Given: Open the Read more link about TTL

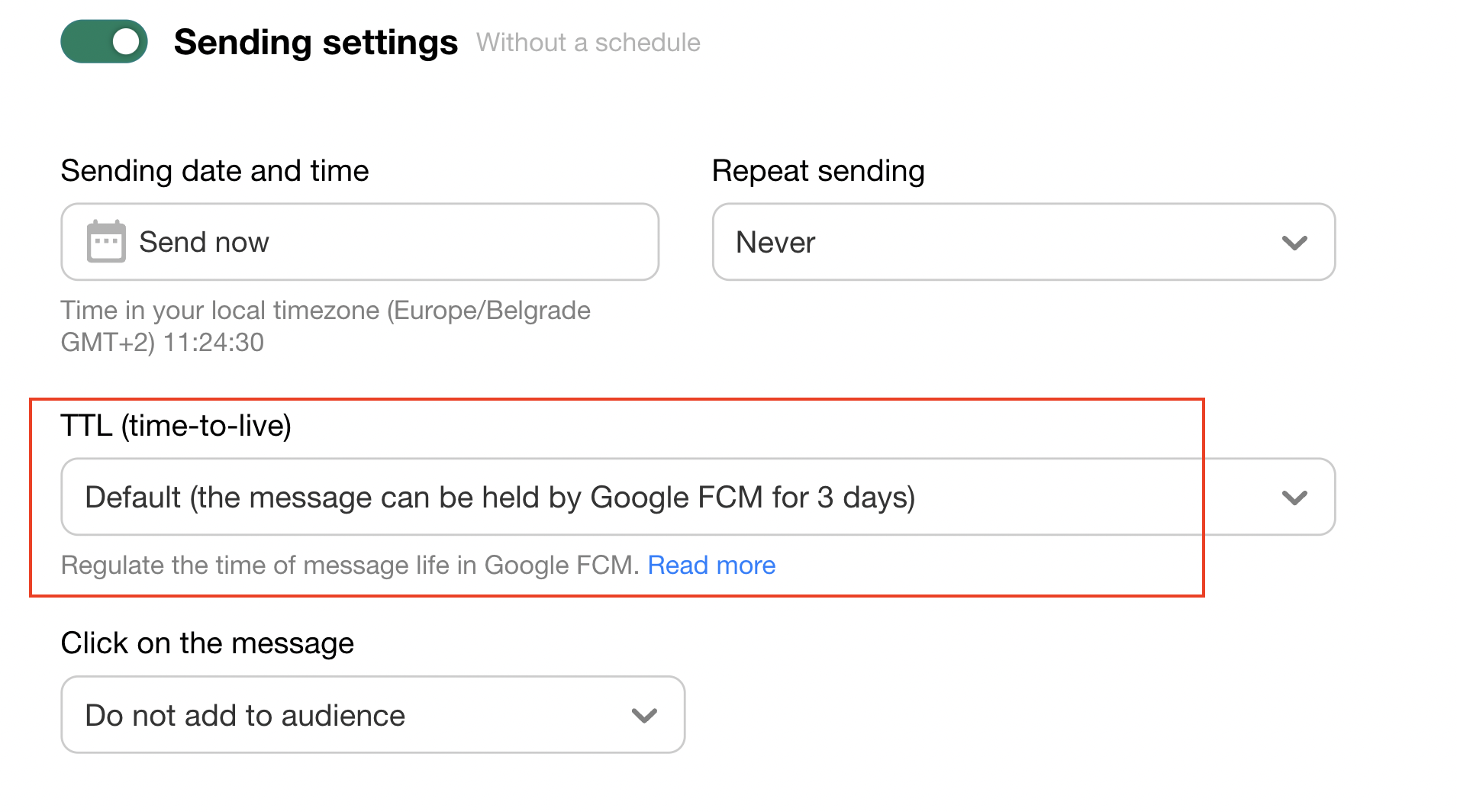Looking at the screenshot, I should point(711,565).
